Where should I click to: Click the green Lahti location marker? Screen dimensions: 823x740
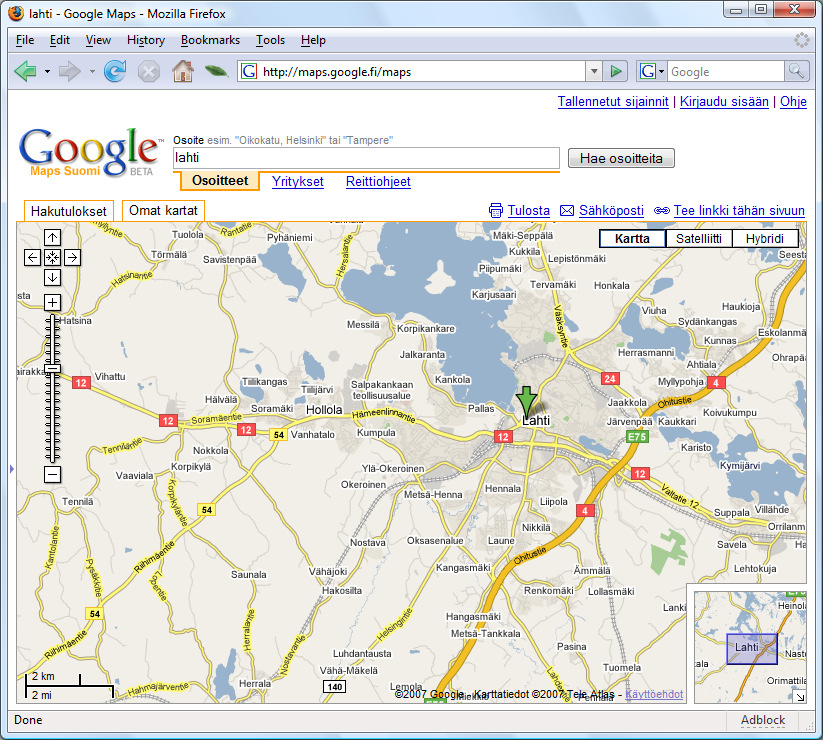click(526, 403)
